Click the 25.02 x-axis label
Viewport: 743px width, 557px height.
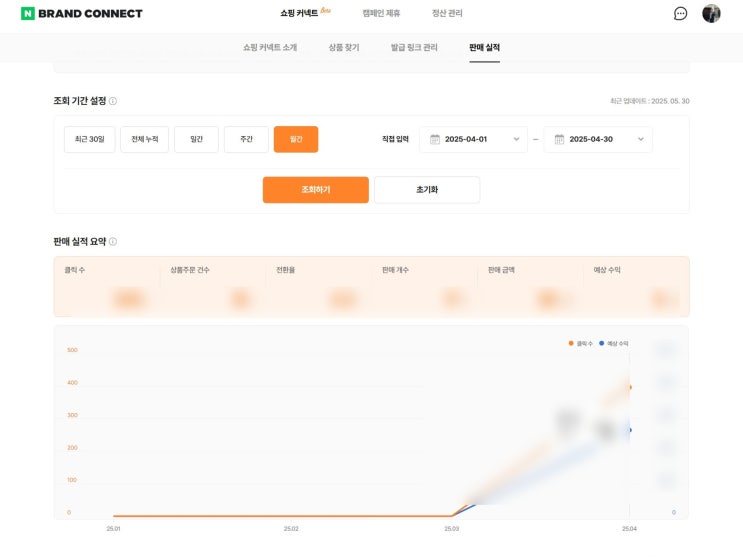[291, 529]
